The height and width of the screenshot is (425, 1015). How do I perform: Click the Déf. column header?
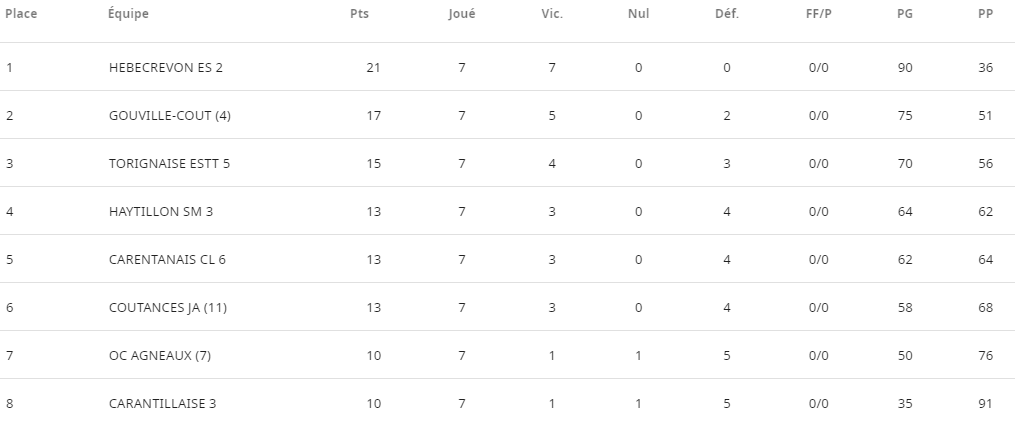pyautogui.click(x=727, y=14)
